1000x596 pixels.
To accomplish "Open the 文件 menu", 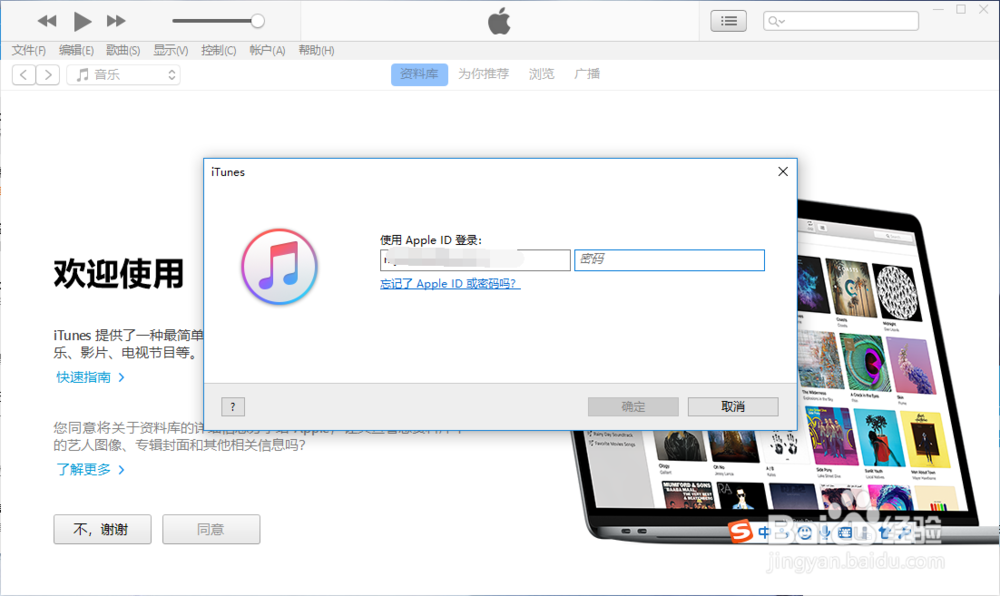I will click(x=28, y=50).
